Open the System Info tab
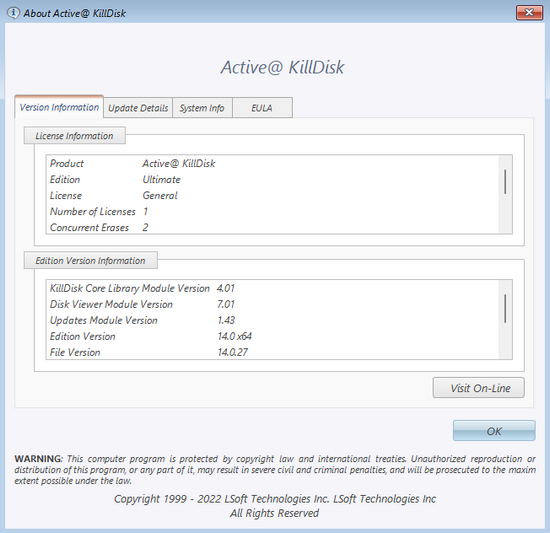Screen dimensions: 550x533 [x=202, y=108]
